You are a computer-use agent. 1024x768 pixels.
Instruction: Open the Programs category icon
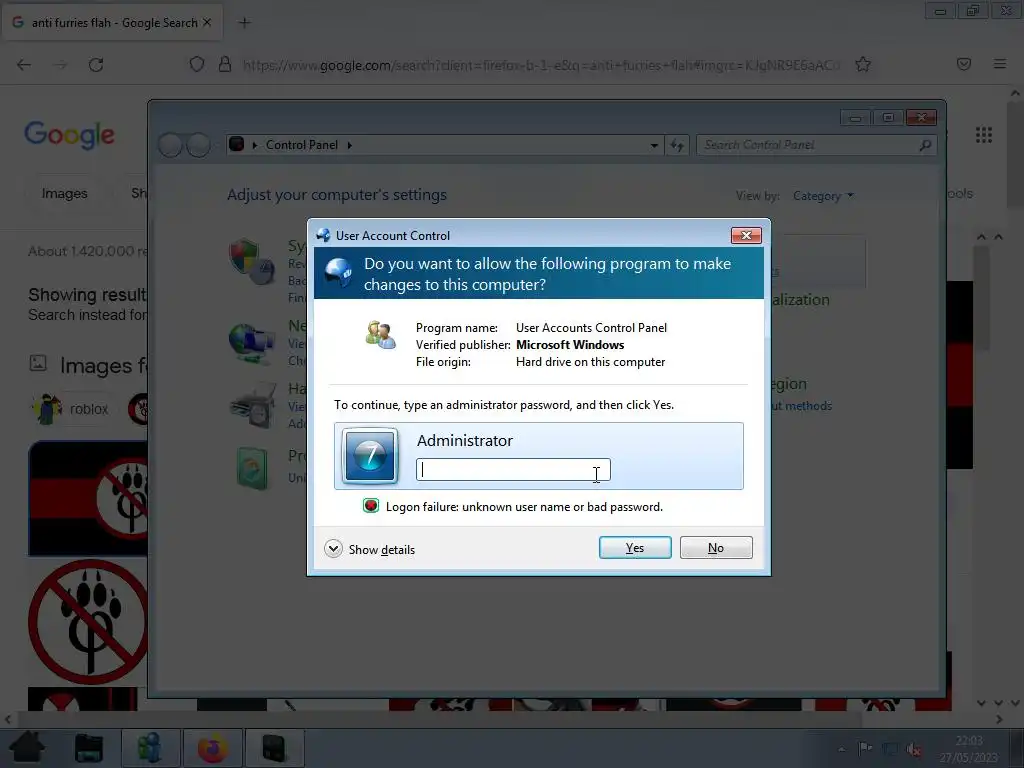[x=252, y=468]
